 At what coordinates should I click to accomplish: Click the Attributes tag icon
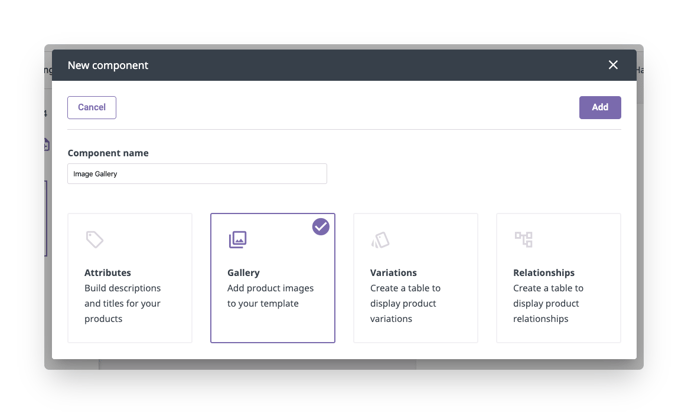pyautogui.click(x=94, y=239)
